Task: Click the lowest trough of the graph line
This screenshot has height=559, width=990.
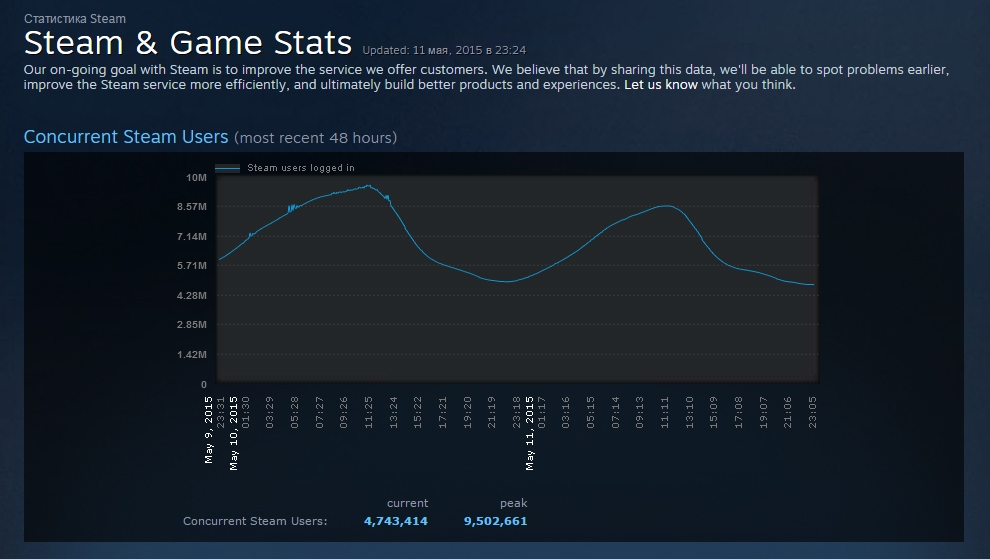Action: [507, 282]
